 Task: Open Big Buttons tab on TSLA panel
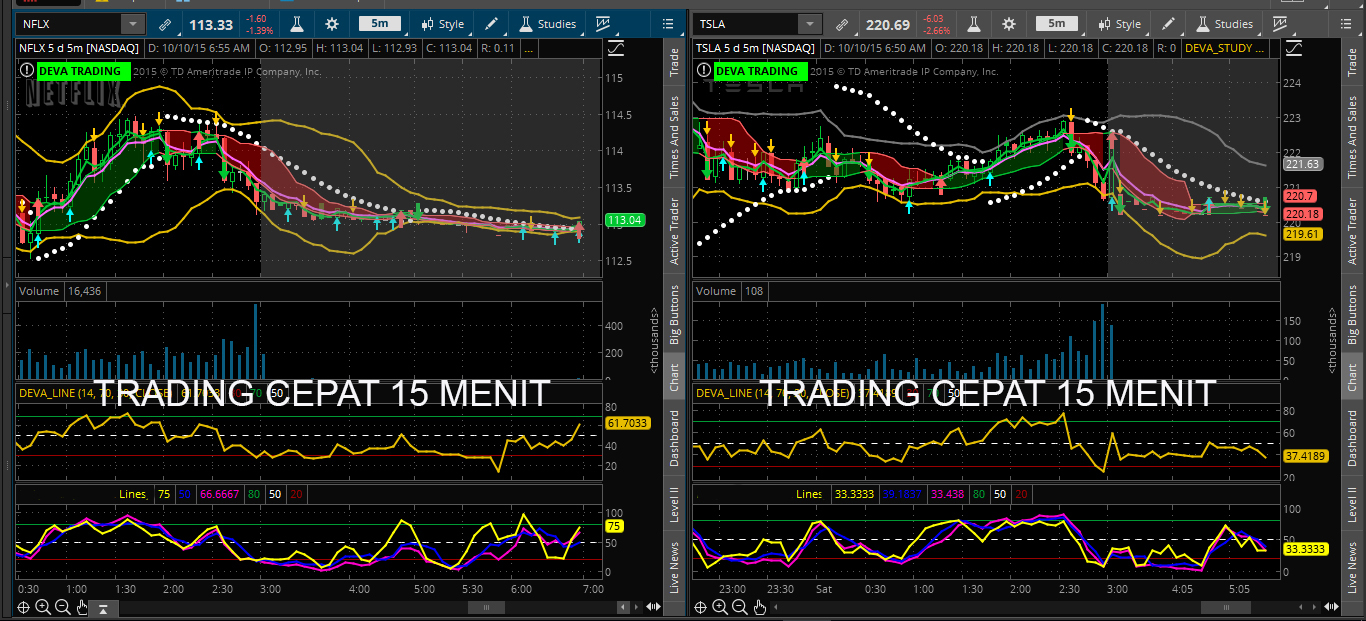pos(1352,315)
